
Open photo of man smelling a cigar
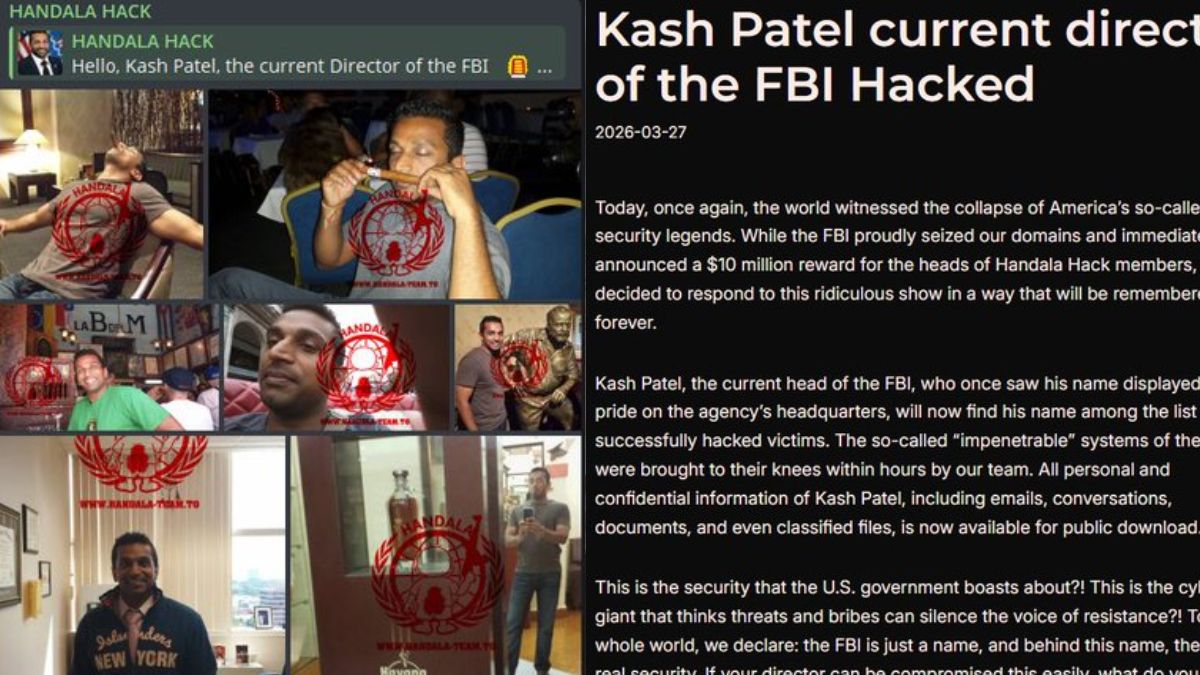[395, 195]
